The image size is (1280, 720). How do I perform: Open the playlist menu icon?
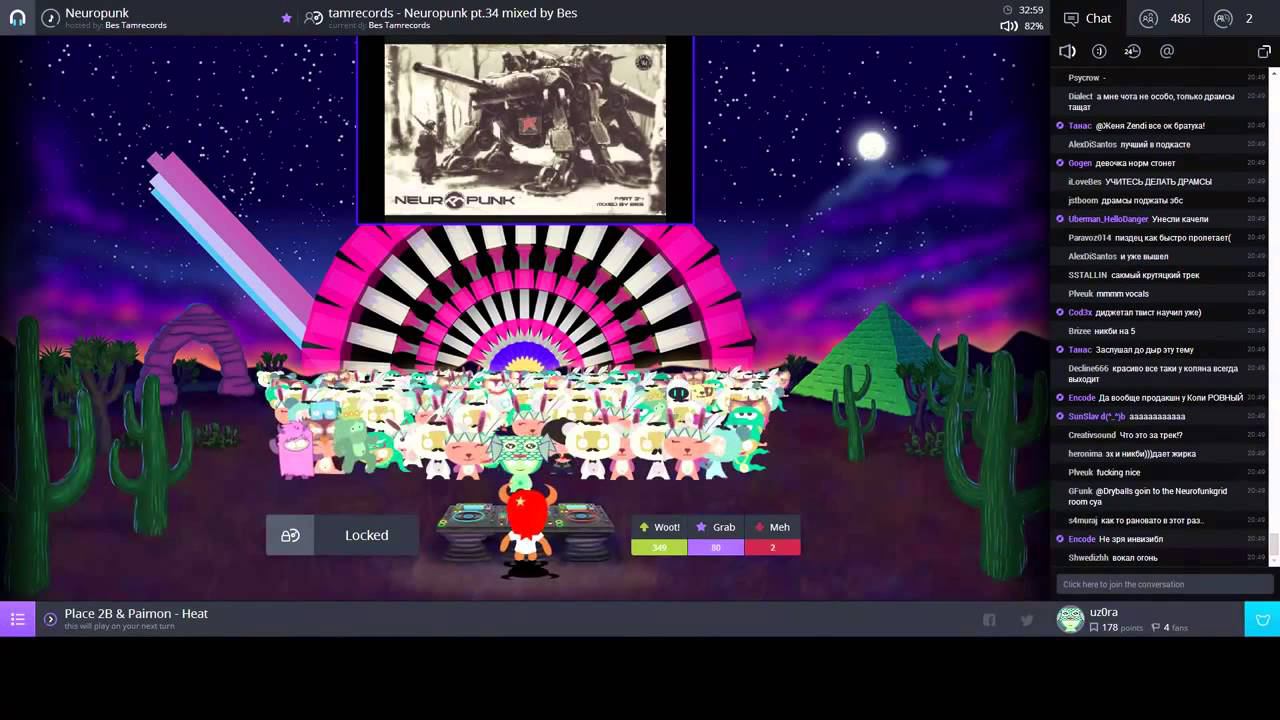click(x=17, y=619)
